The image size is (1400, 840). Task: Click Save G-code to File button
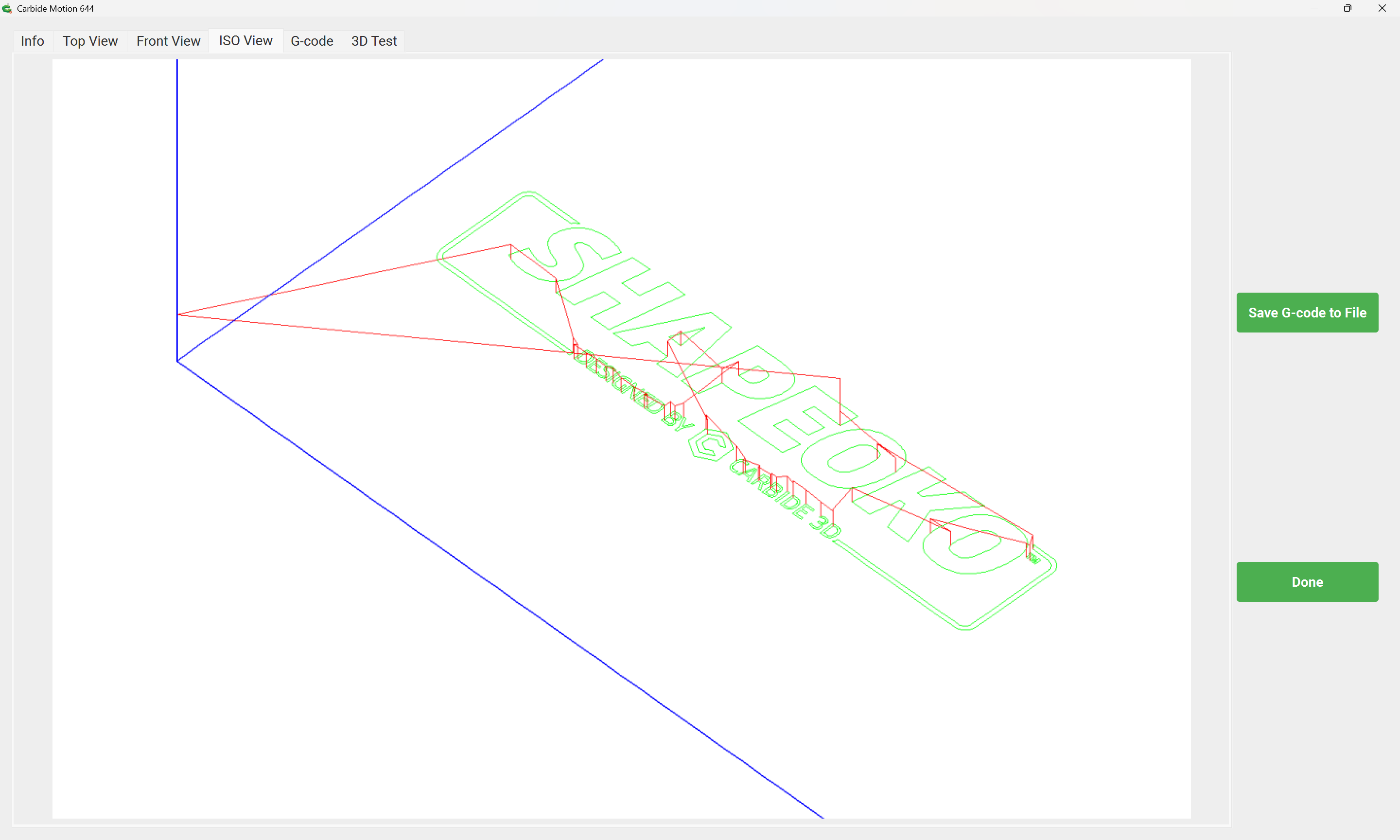coord(1307,313)
